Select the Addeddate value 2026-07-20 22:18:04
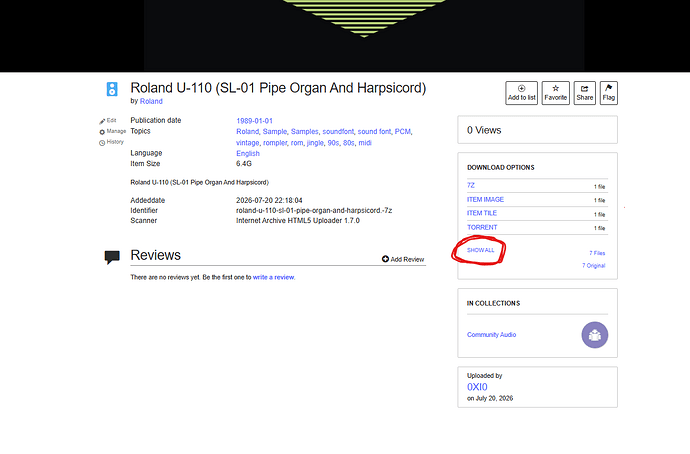Image resolution: width=690 pixels, height=454 pixels. (x=269, y=200)
